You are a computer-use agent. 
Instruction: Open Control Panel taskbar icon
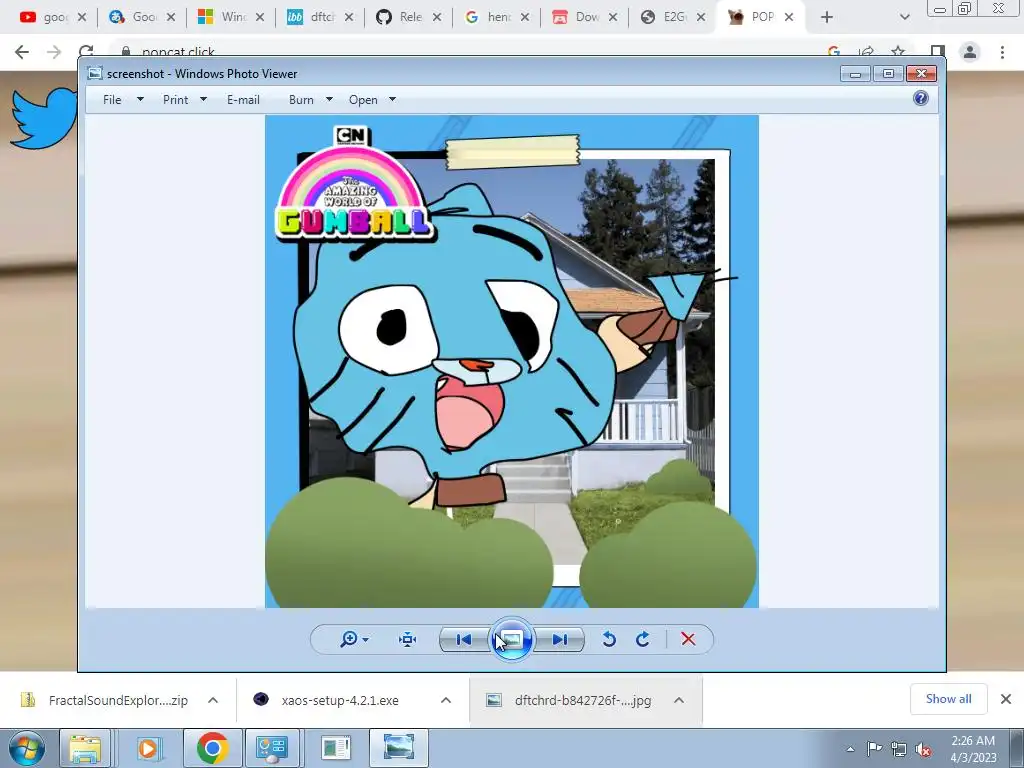click(272, 748)
